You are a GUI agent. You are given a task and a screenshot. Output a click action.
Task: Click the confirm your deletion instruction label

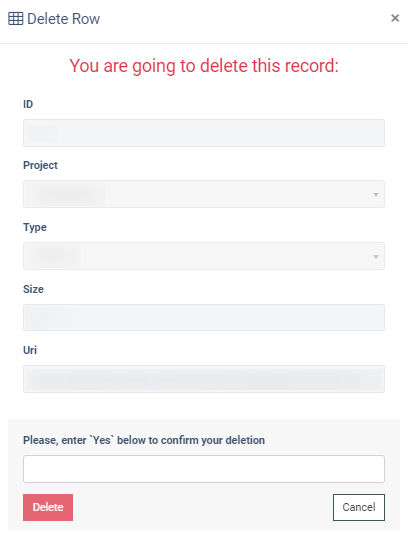(144, 440)
